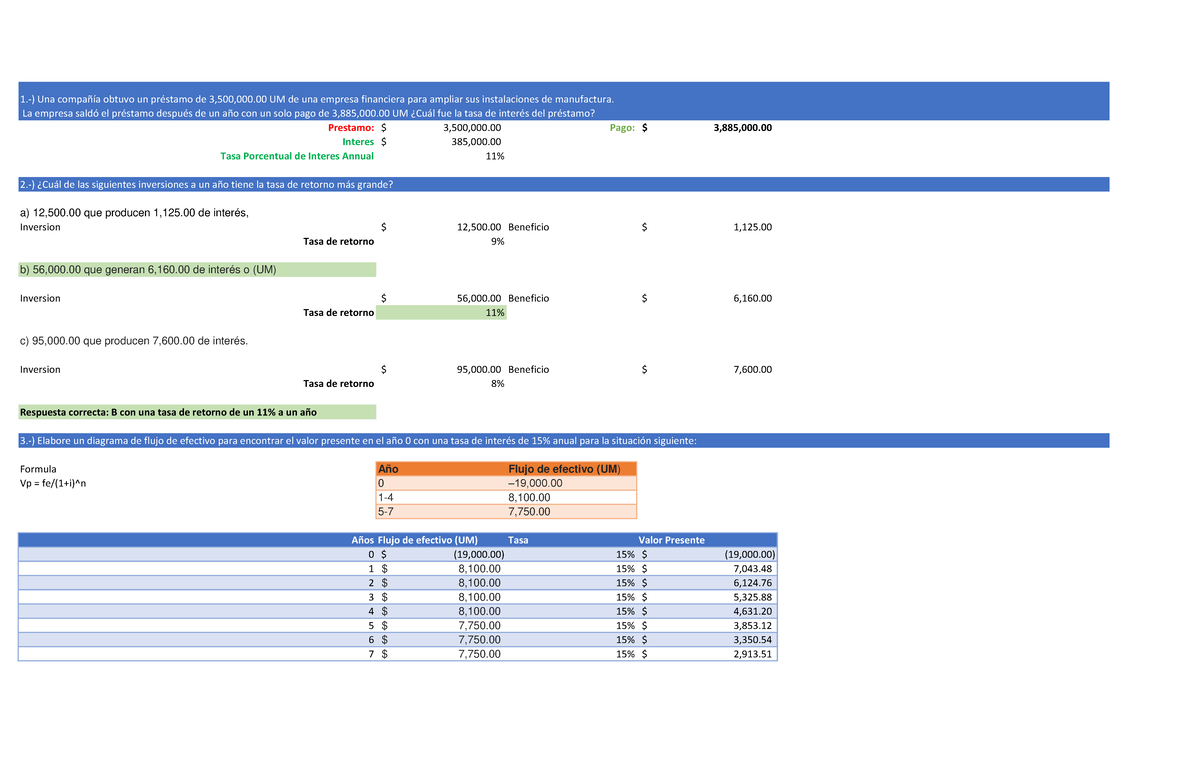Select the '–19,000.00' cell in the orange table
This screenshot has width=1200, height=776.
click(536, 483)
